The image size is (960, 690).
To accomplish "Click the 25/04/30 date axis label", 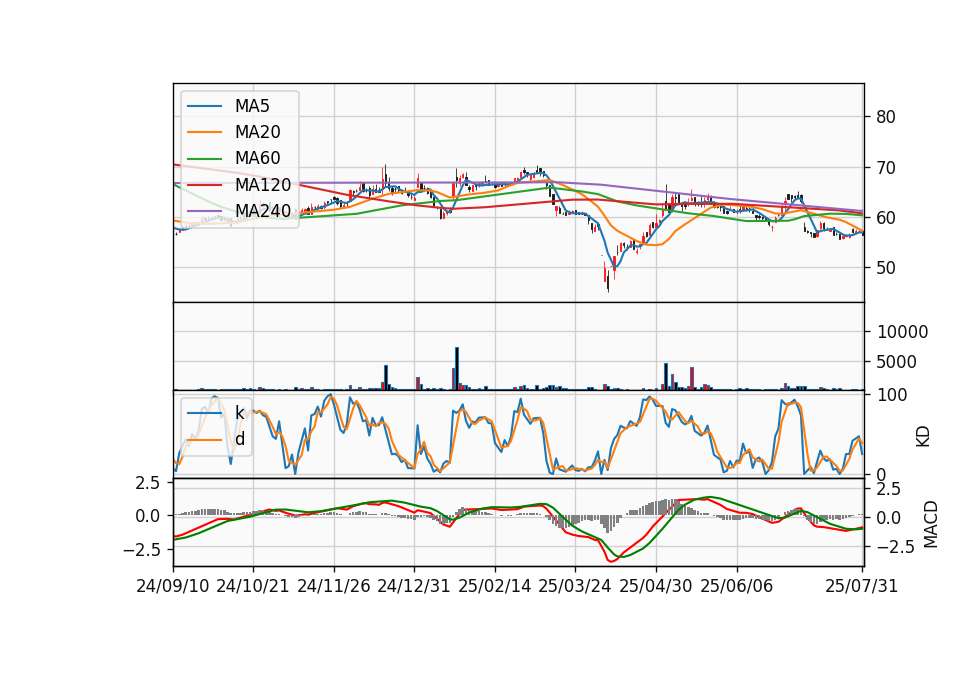I will (656, 586).
